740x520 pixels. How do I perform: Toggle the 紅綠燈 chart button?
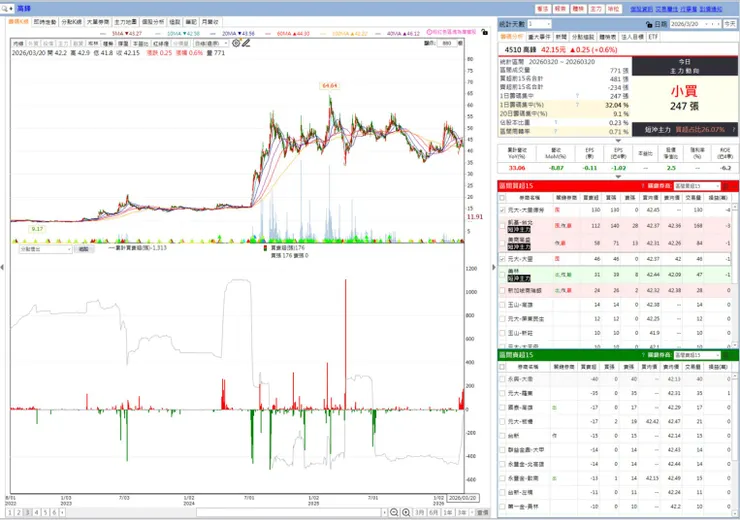pyautogui.click(x=160, y=43)
